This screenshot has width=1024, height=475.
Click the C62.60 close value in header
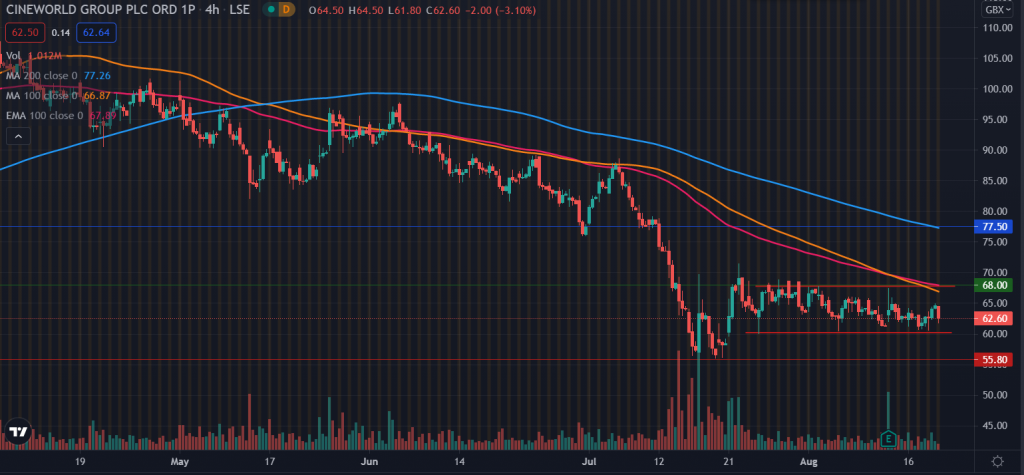pyautogui.click(x=441, y=10)
